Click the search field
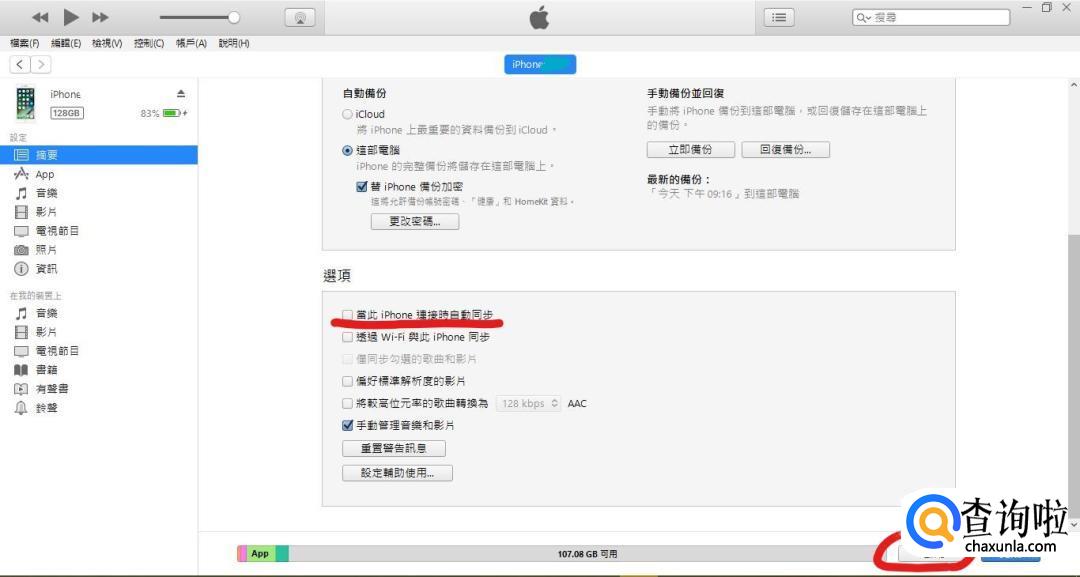The height and width of the screenshot is (577, 1080). tap(931, 17)
